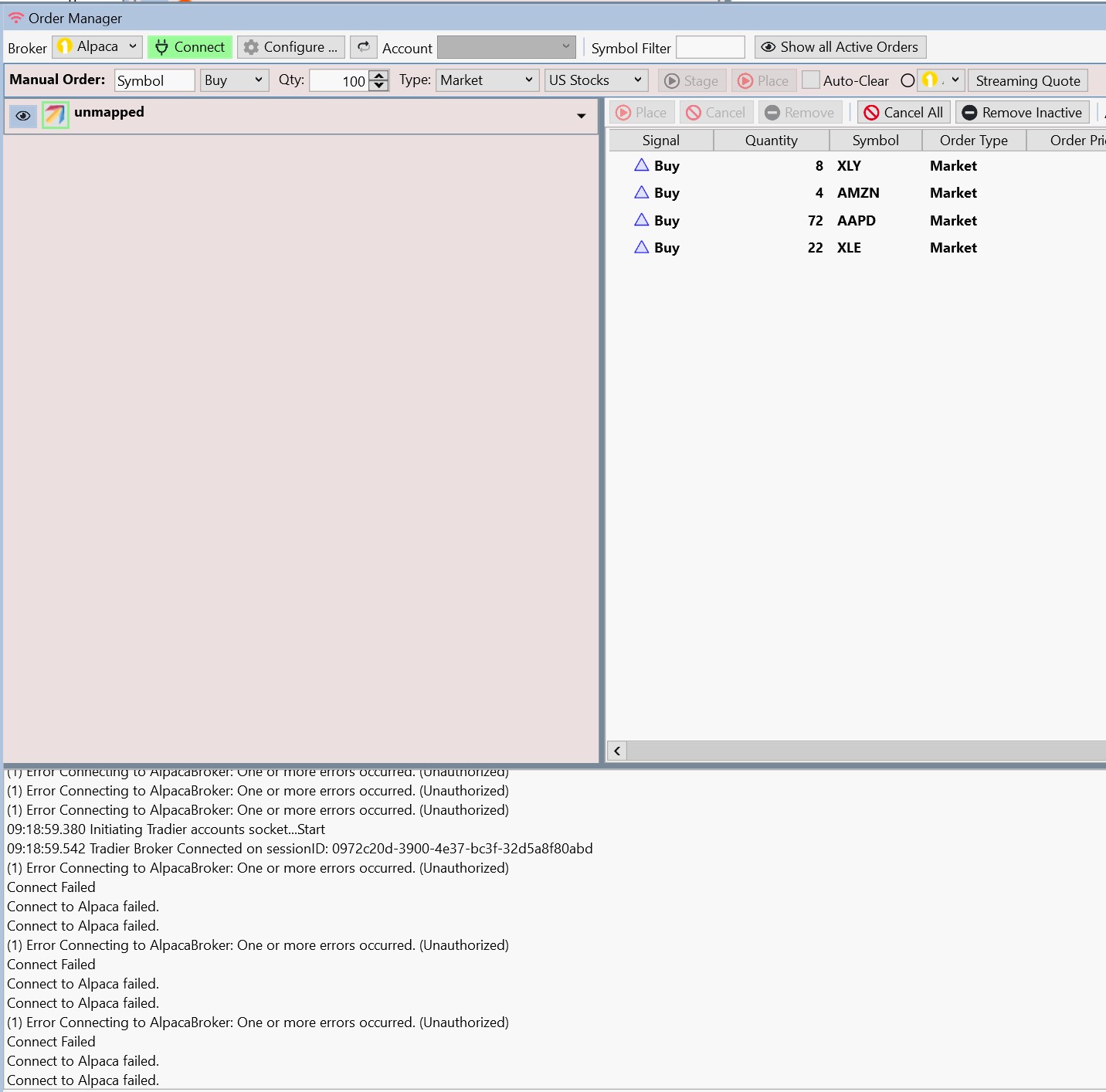Screen dimensions: 1106x1092
Task: Click the Streaming Quote button
Action: tap(1027, 80)
